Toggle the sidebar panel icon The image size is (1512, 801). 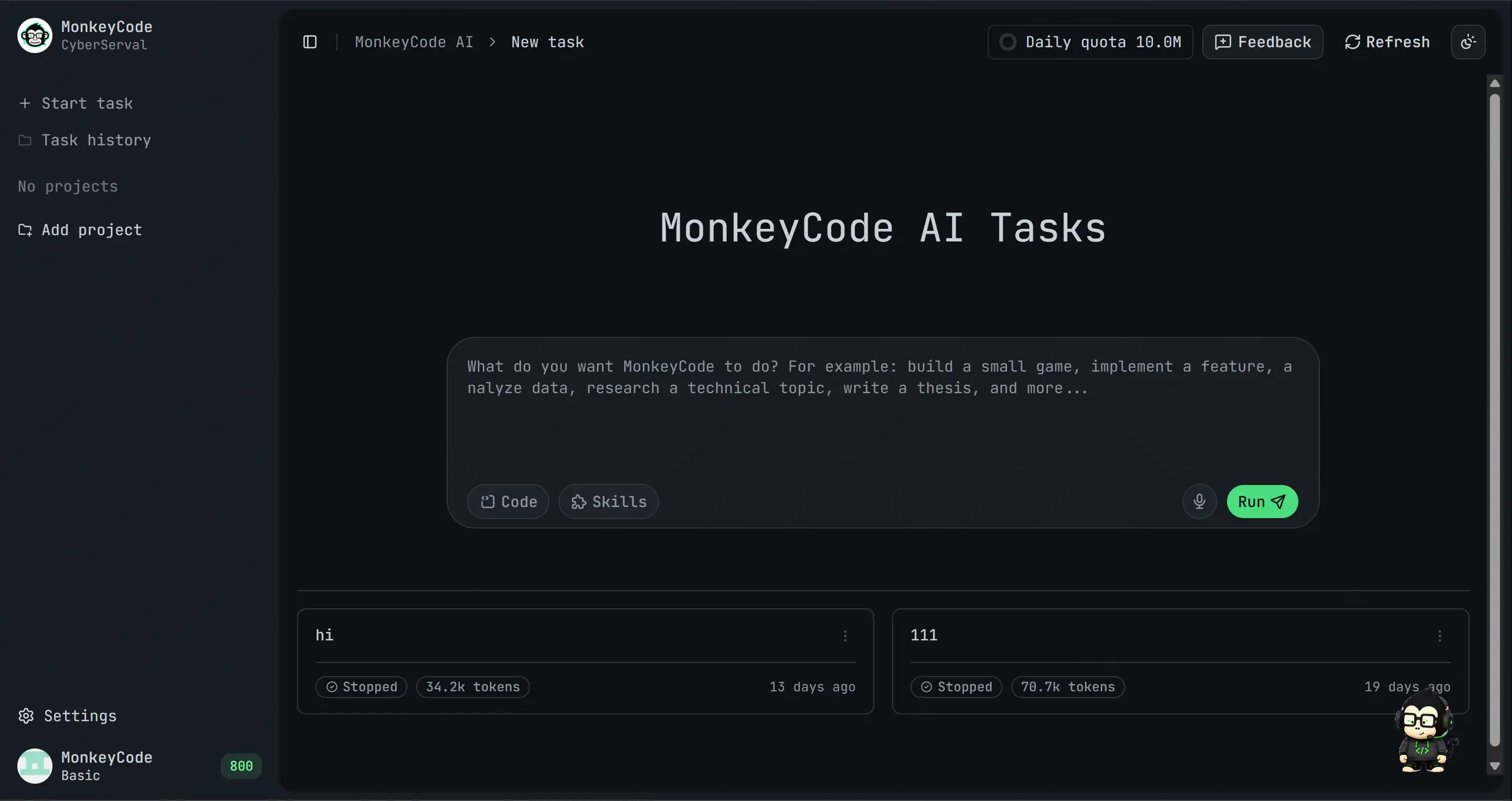coord(310,41)
